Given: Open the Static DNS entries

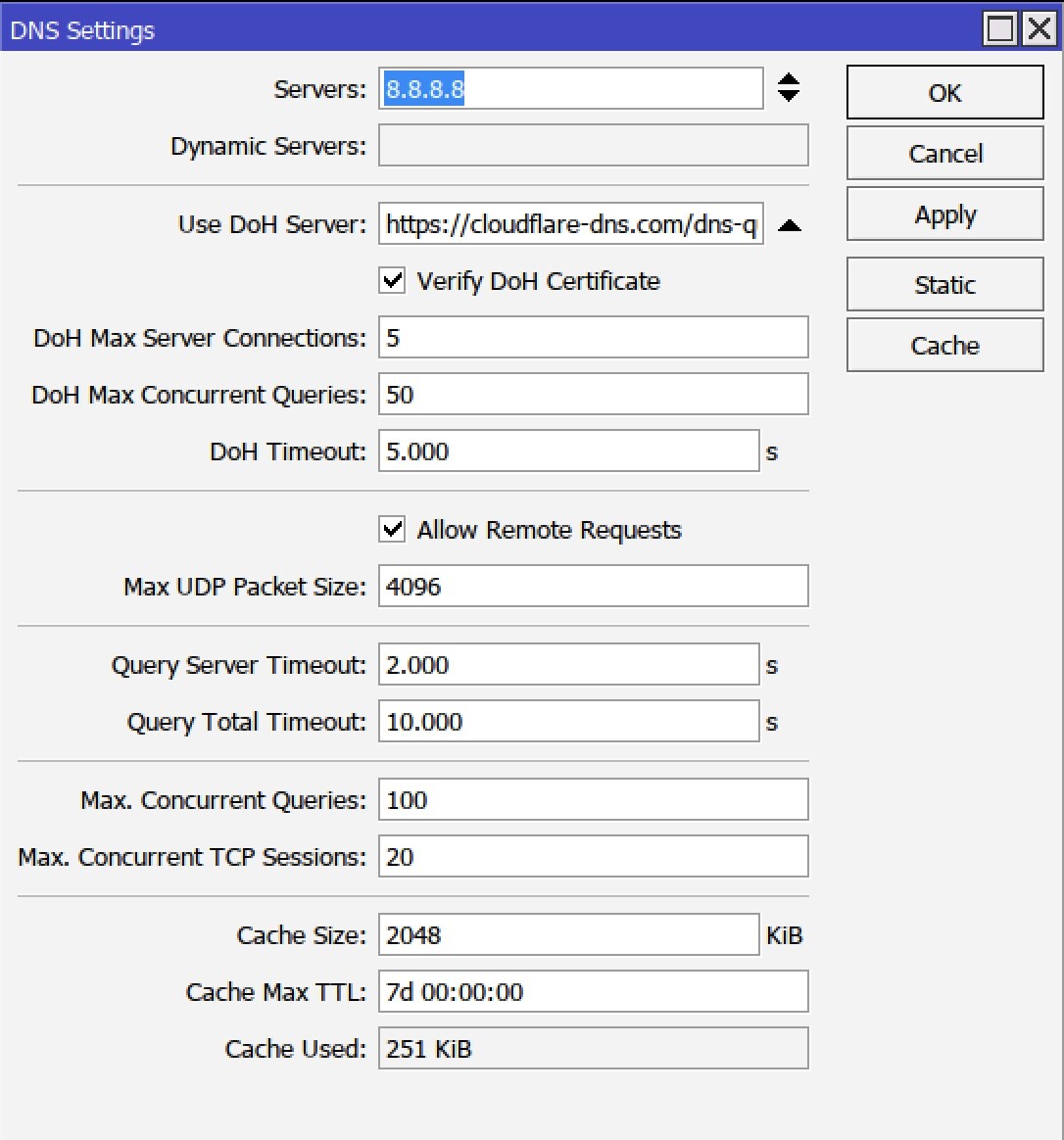Looking at the screenshot, I should click(943, 284).
